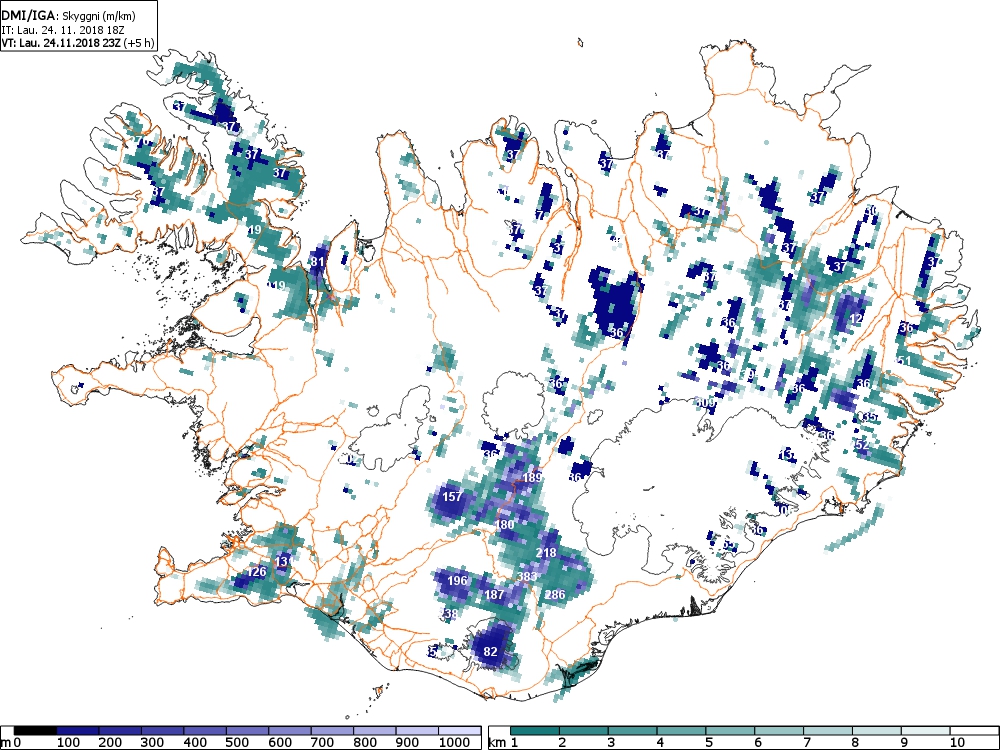The height and width of the screenshot is (750, 1000).
Task: Click the 82 value near the south coast
Action: 490,652
